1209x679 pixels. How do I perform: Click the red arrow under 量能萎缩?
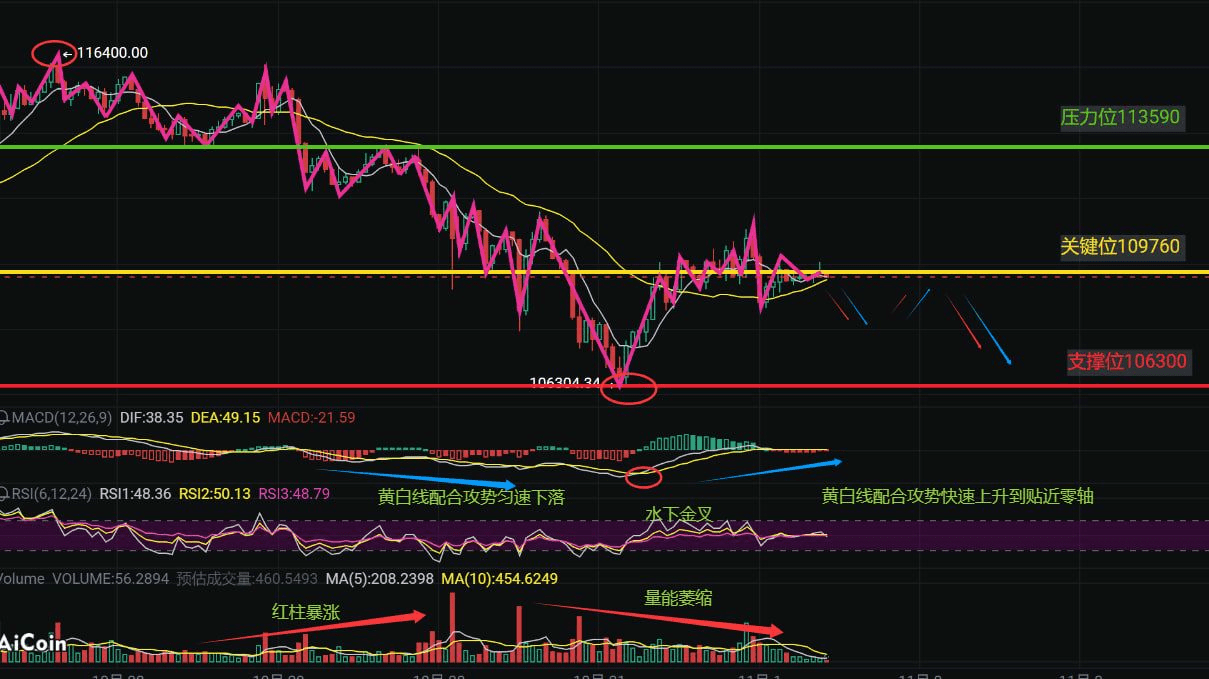[x=658, y=617]
